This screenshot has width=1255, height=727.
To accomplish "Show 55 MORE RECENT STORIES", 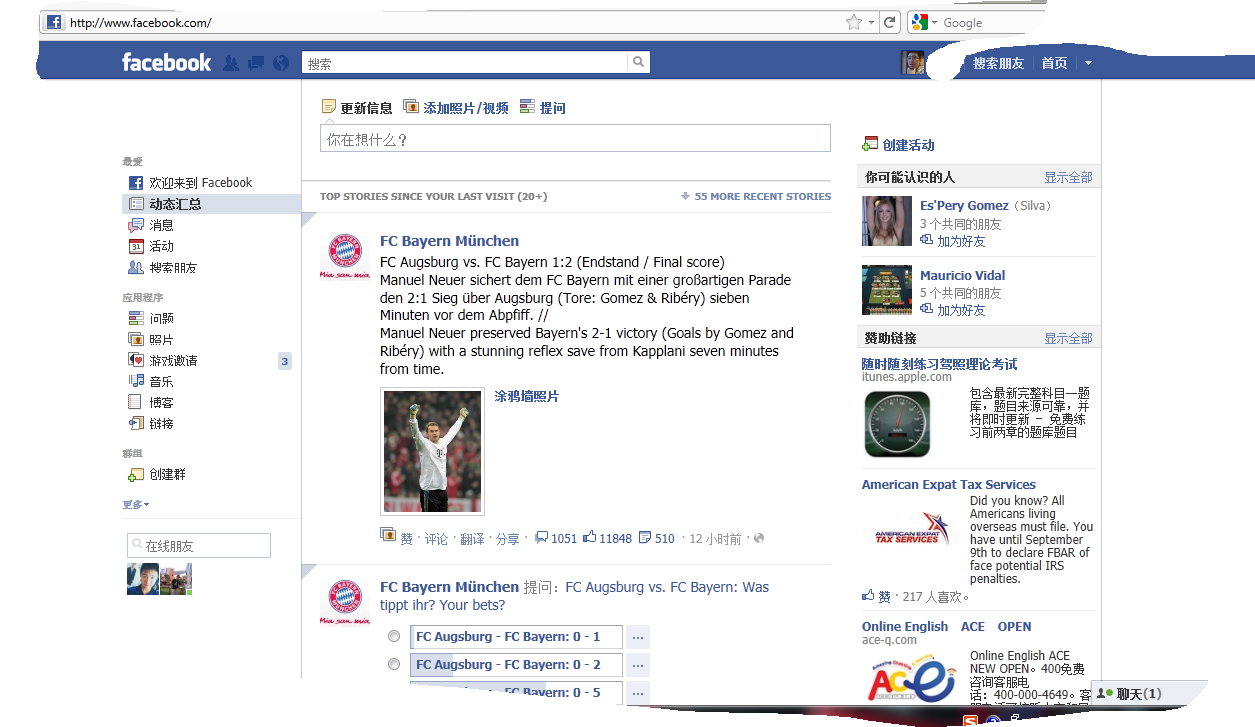I will click(x=756, y=196).
